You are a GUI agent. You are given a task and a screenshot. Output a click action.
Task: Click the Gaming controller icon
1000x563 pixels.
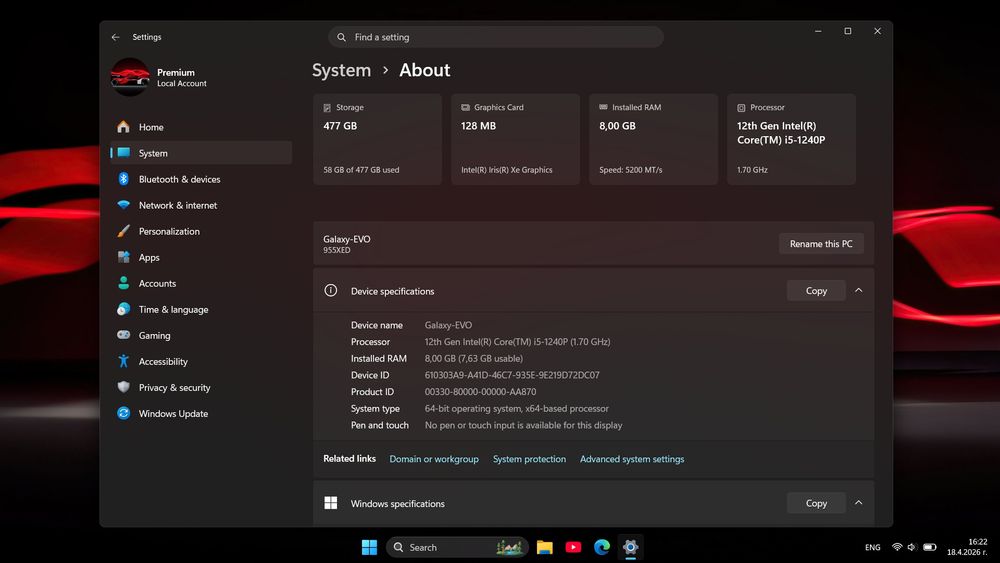pyautogui.click(x=124, y=335)
